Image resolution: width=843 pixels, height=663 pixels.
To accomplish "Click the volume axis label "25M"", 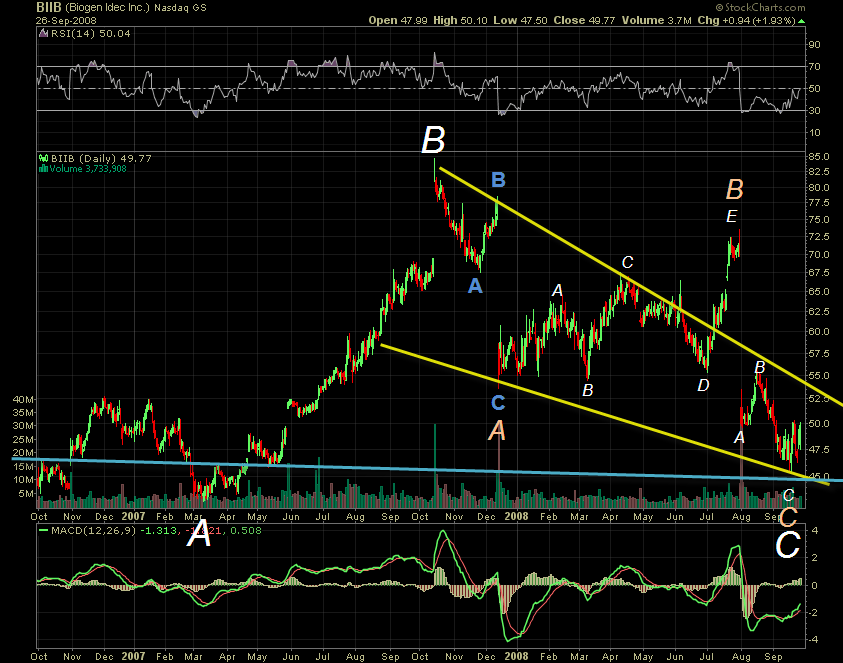I will [23, 439].
